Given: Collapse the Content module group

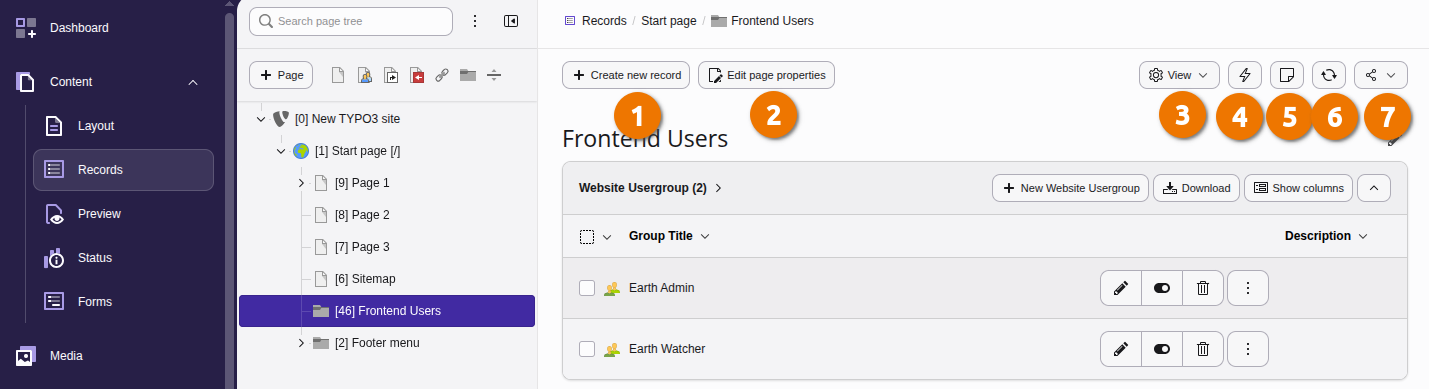Looking at the screenshot, I should 193,82.
